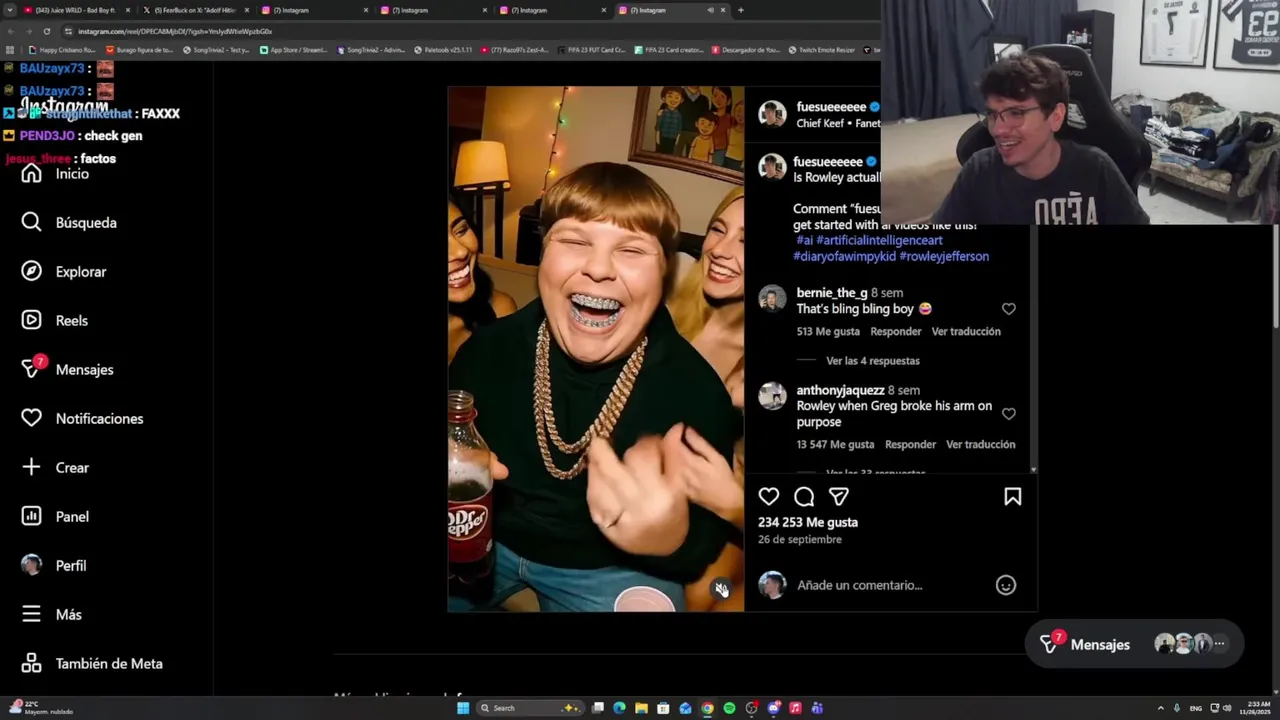Go back in browser history
The image size is (1280, 720).
(10, 31)
